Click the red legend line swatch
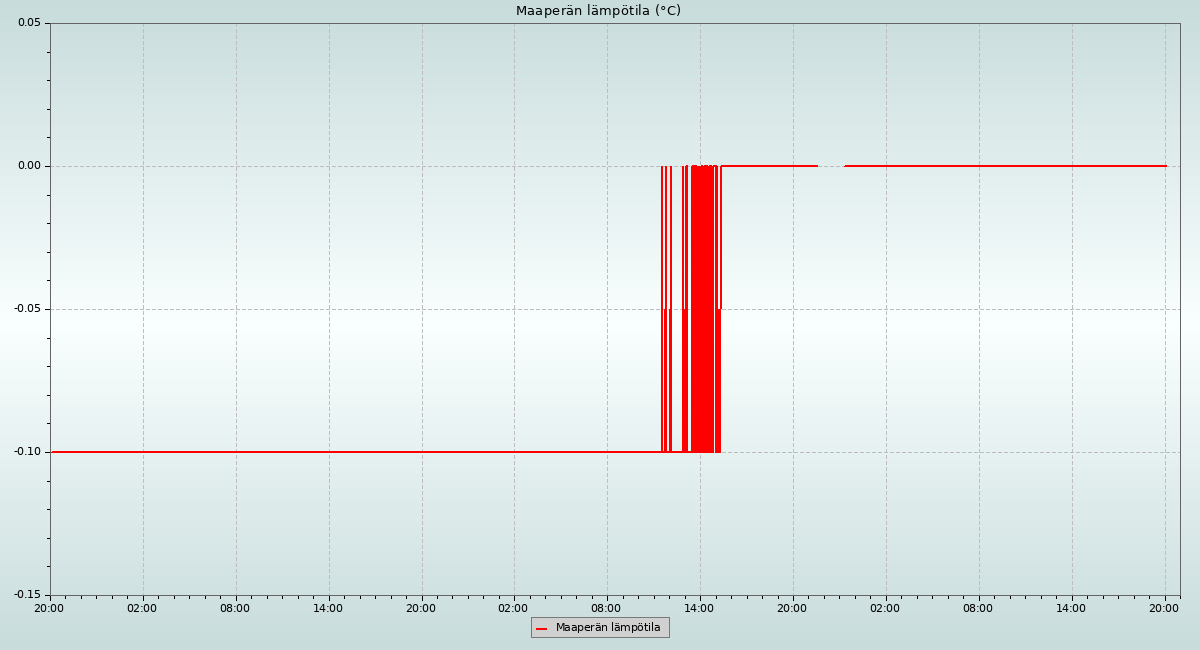The width and height of the screenshot is (1200, 650). [542, 628]
